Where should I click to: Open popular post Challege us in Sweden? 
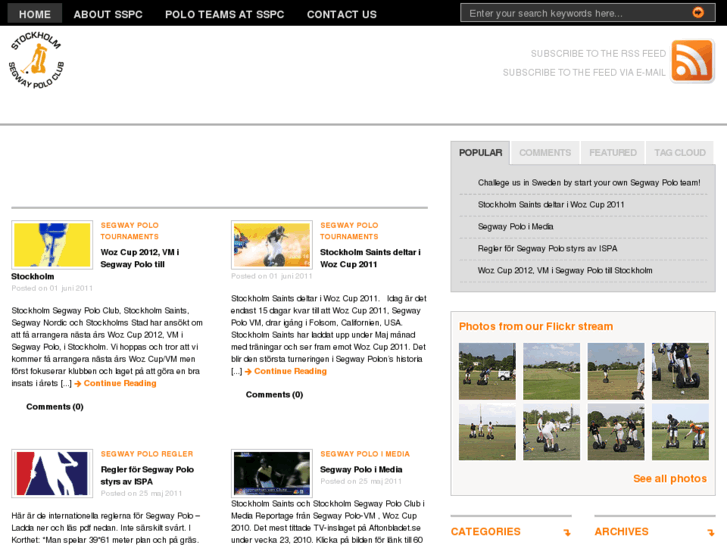589,183
